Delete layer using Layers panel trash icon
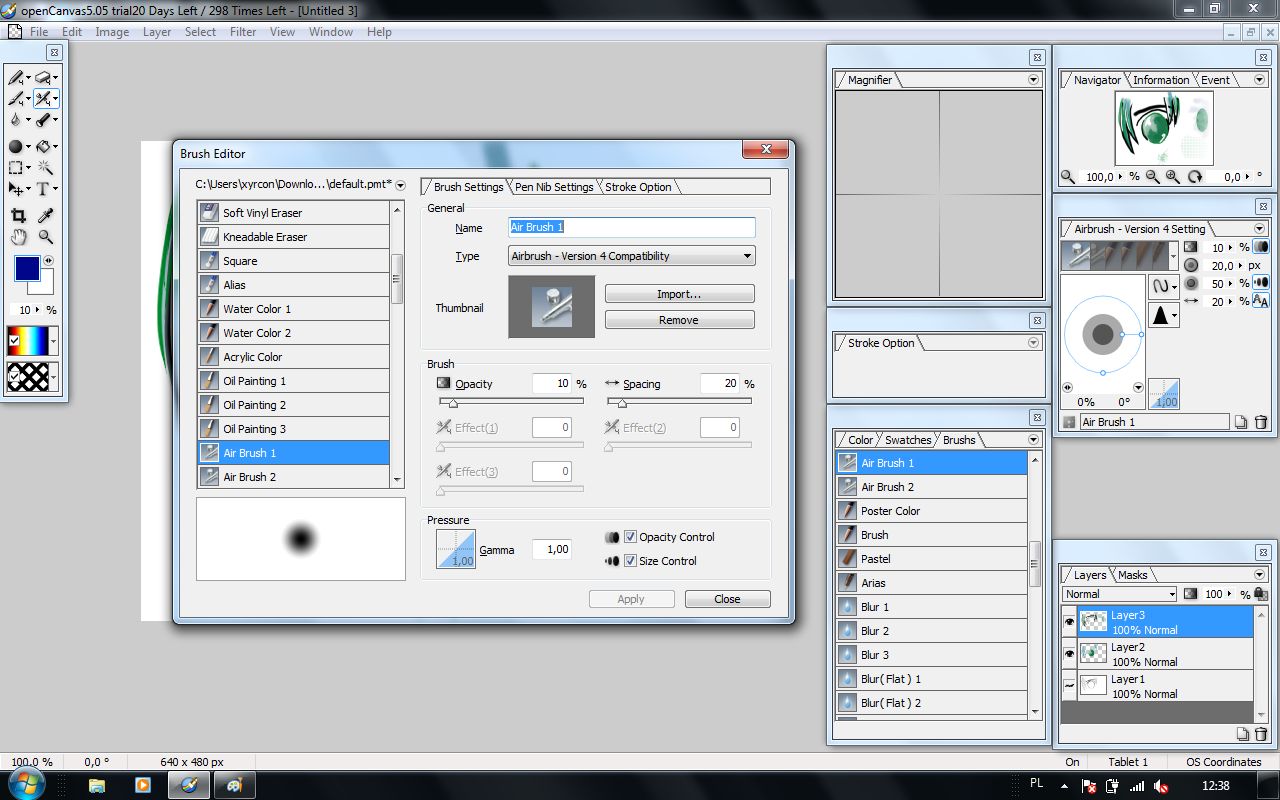The width and height of the screenshot is (1280, 800). click(x=1260, y=734)
